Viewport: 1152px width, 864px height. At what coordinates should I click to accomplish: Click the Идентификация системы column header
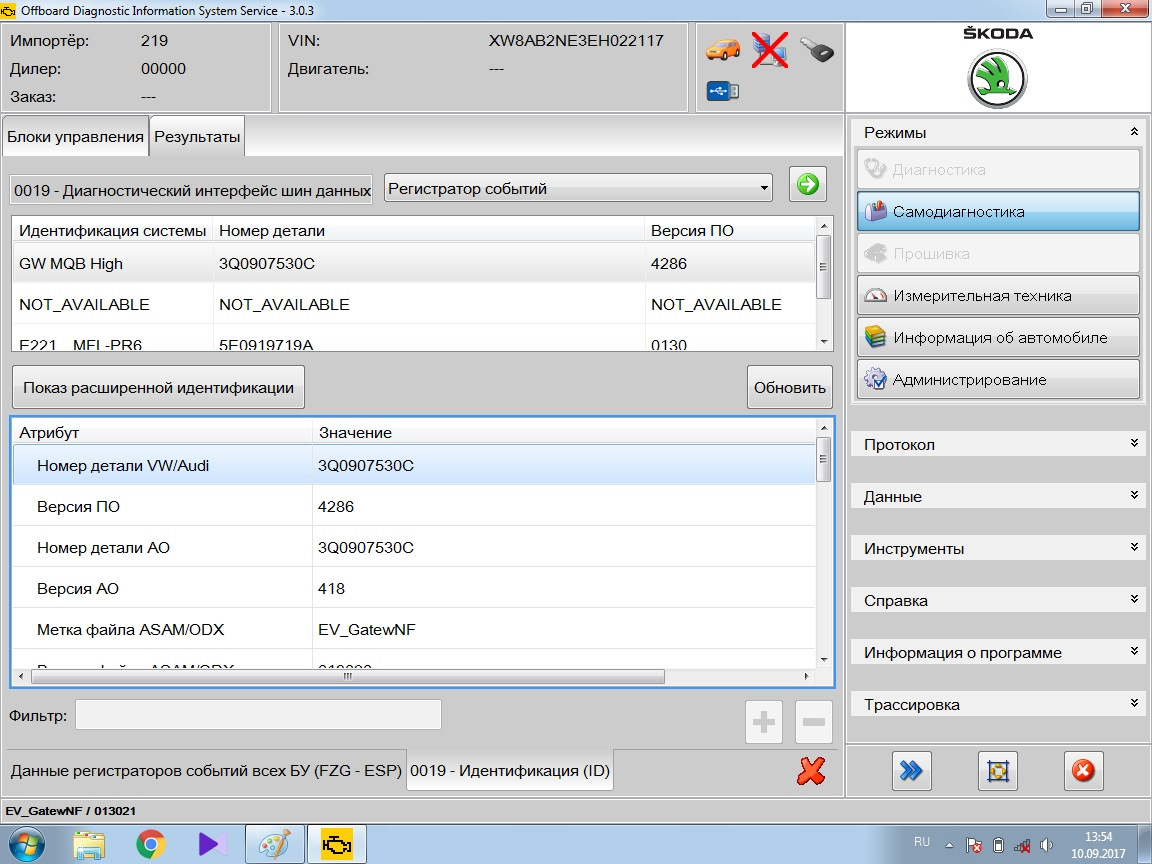(x=112, y=231)
